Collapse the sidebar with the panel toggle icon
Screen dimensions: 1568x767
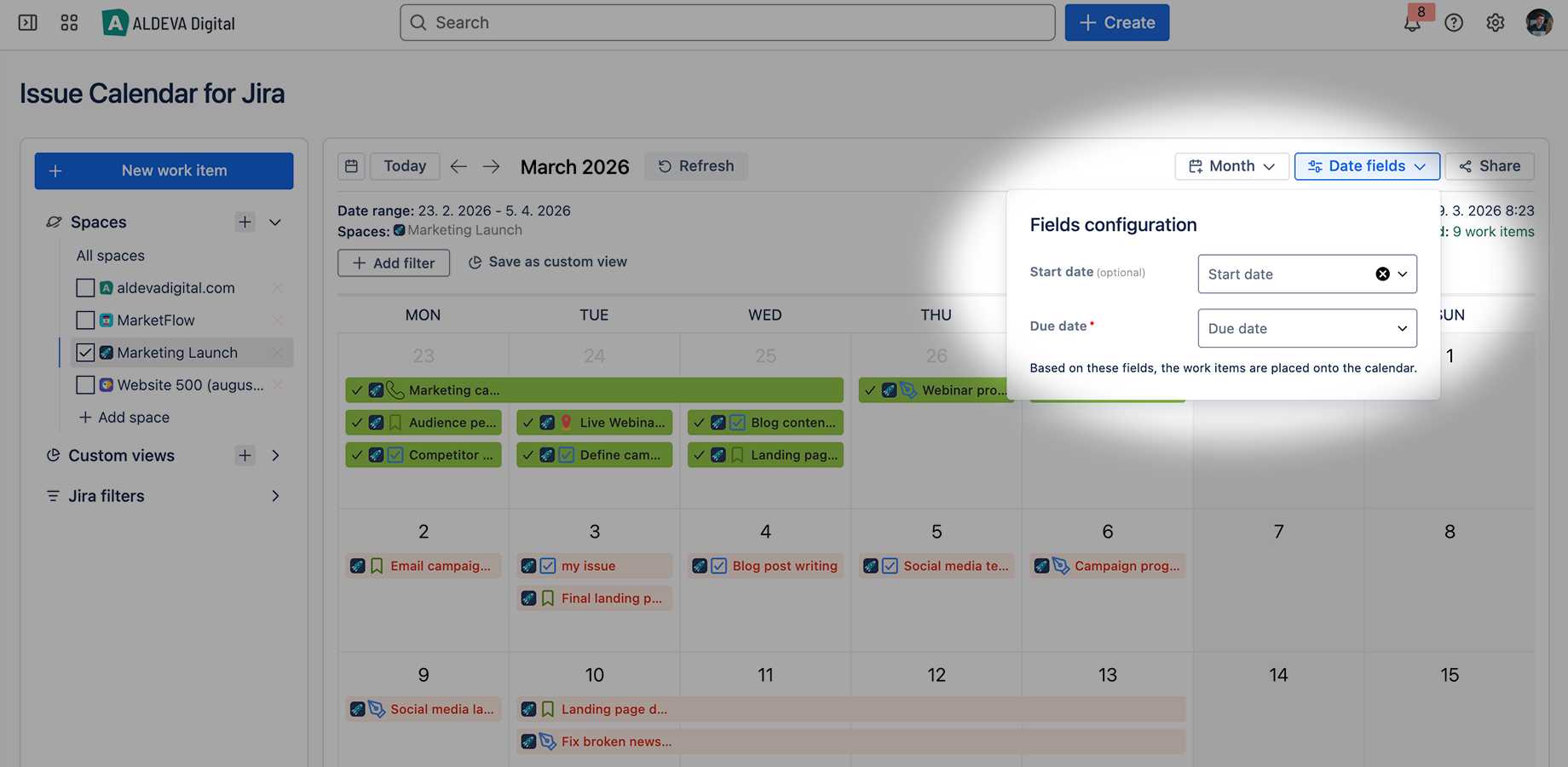pos(27,22)
